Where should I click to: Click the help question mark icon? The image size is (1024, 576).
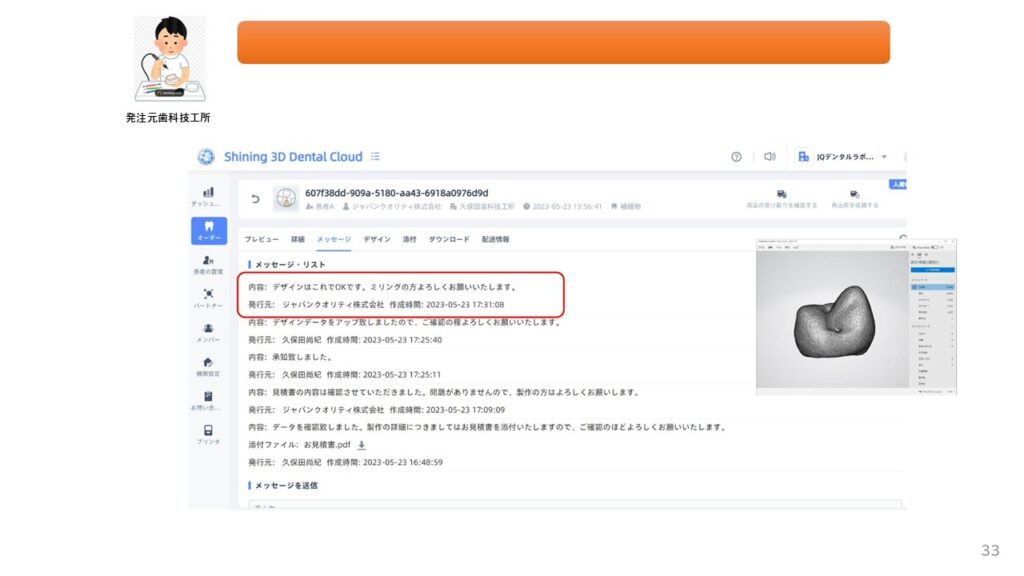[x=737, y=157]
